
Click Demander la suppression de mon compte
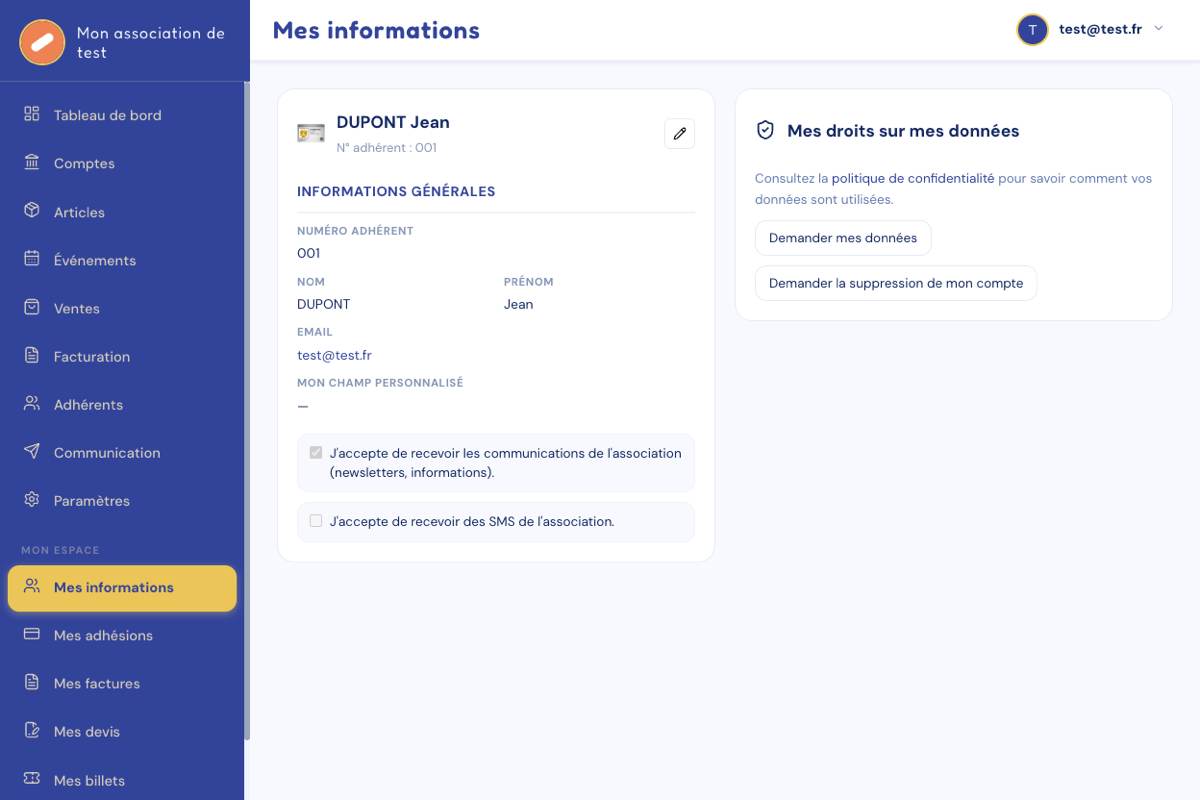[896, 283]
